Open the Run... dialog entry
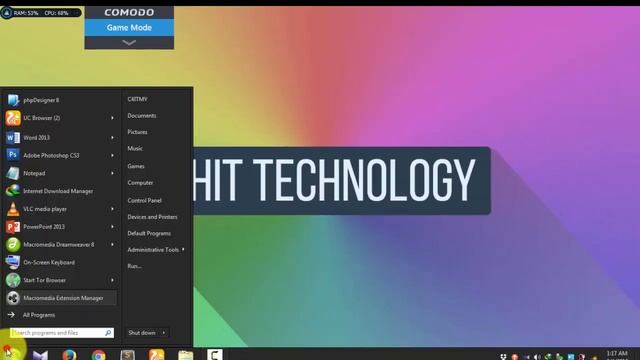The width and height of the screenshot is (640, 360). [x=134, y=266]
